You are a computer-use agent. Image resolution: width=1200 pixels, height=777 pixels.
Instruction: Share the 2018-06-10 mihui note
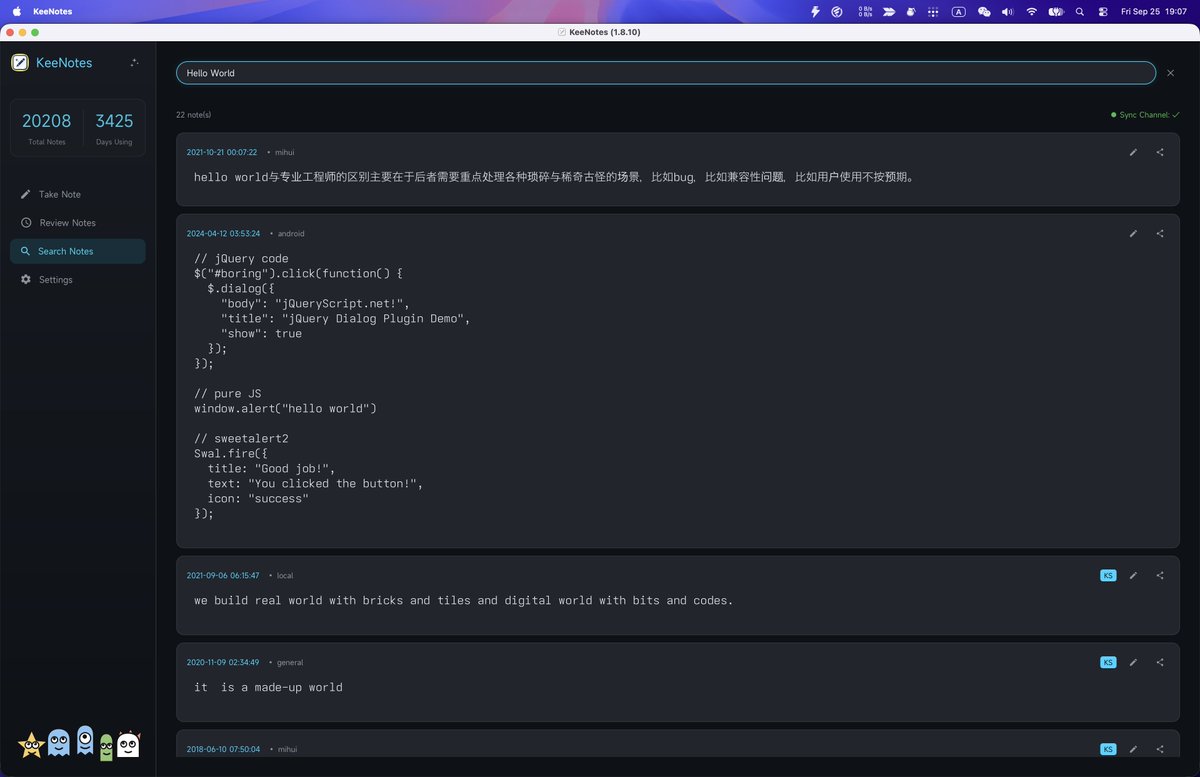[1160, 749]
